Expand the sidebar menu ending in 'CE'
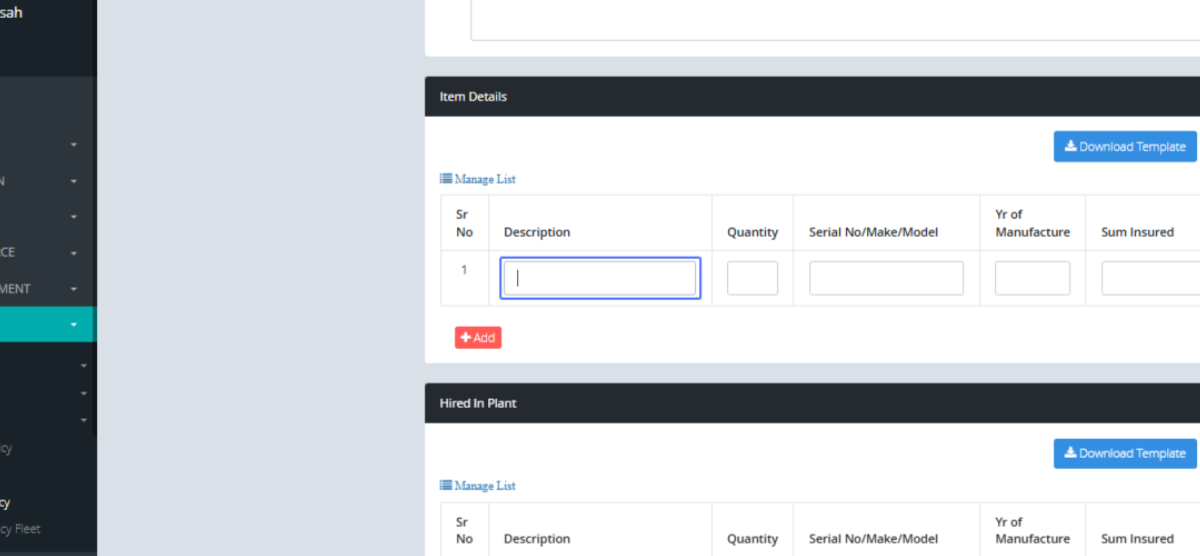 74,253
